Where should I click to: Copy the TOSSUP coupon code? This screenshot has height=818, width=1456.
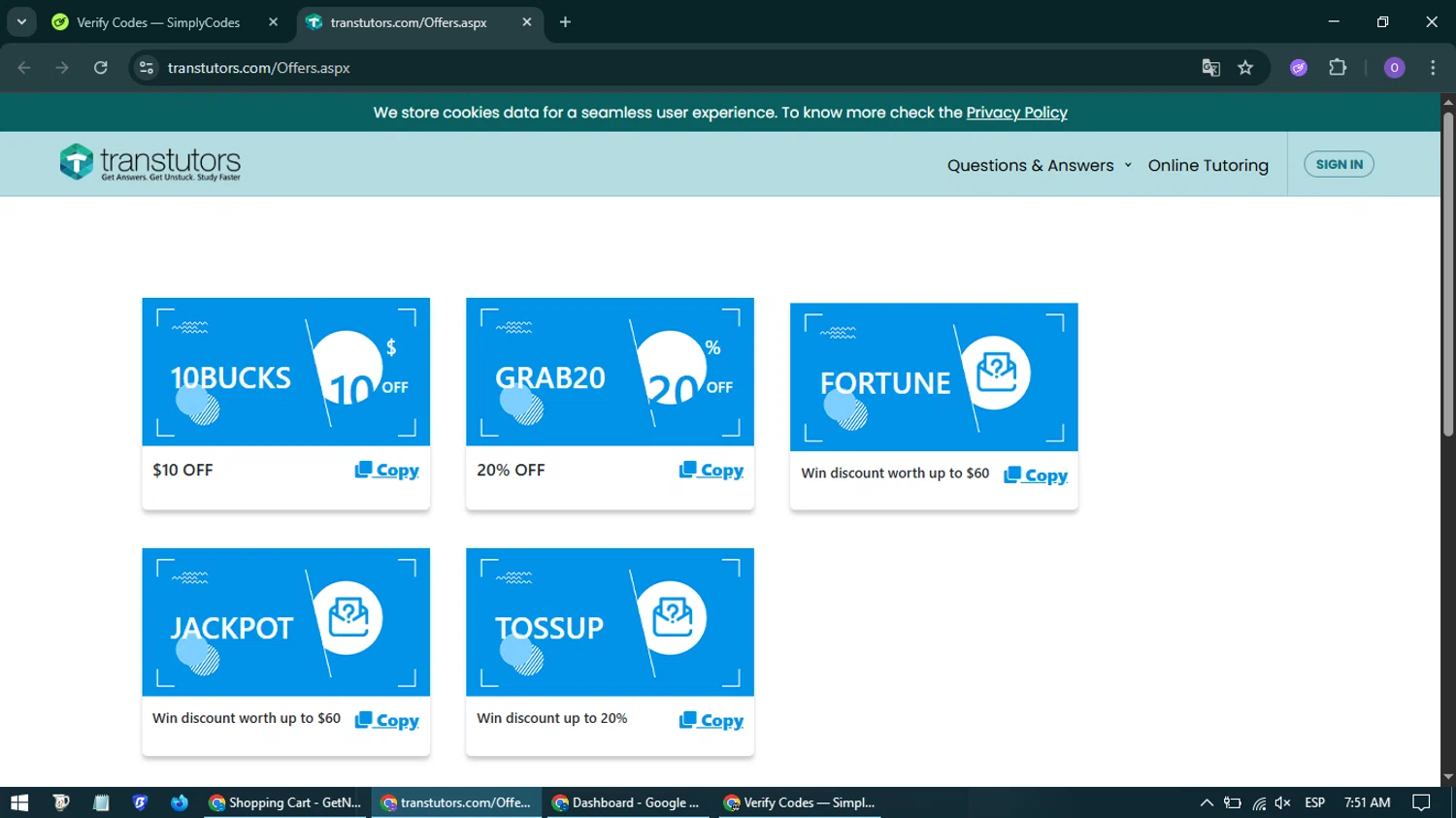[x=711, y=721]
